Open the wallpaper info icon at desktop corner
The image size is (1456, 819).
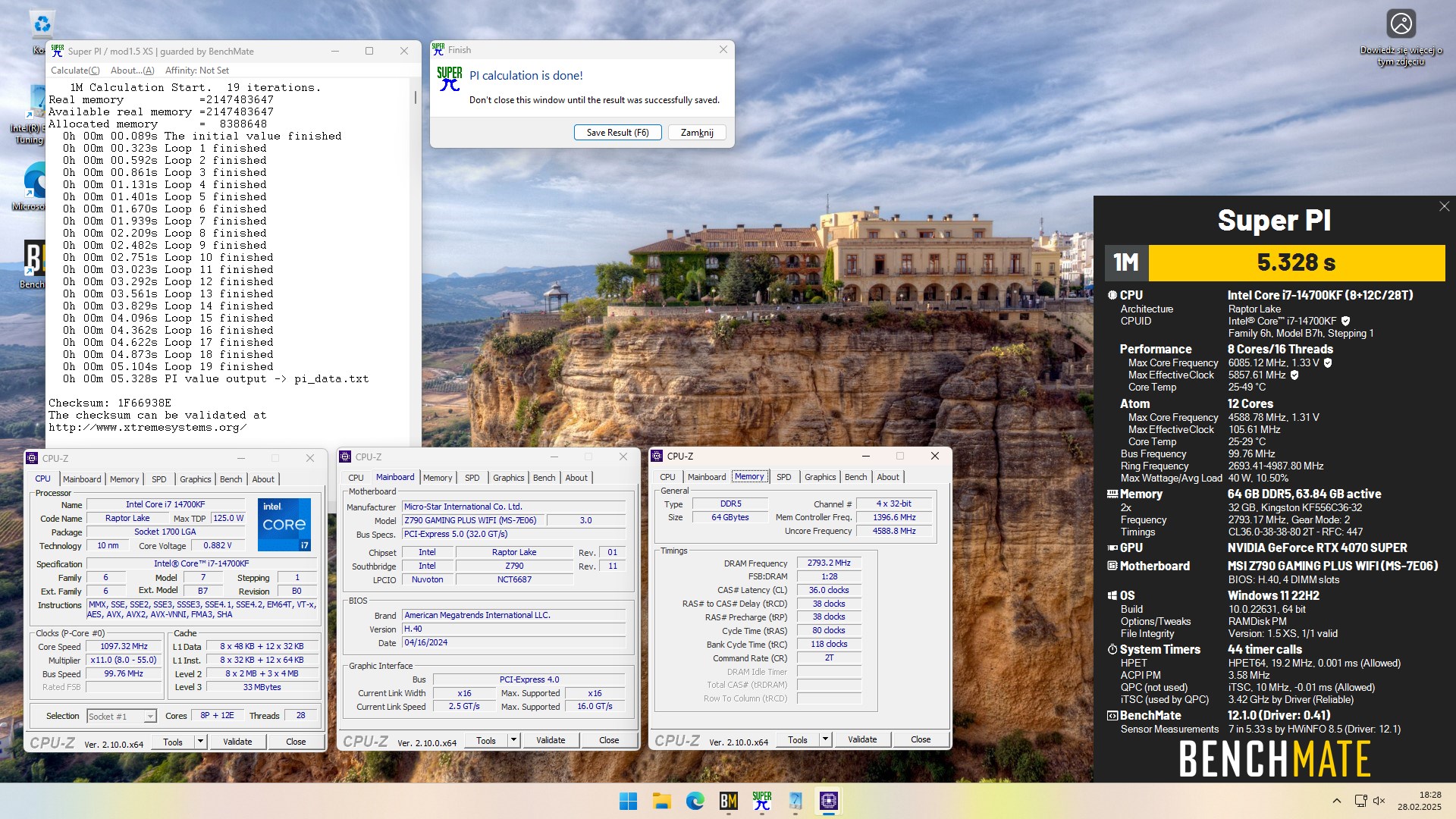pyautogui.click(x=1401, y=24)
